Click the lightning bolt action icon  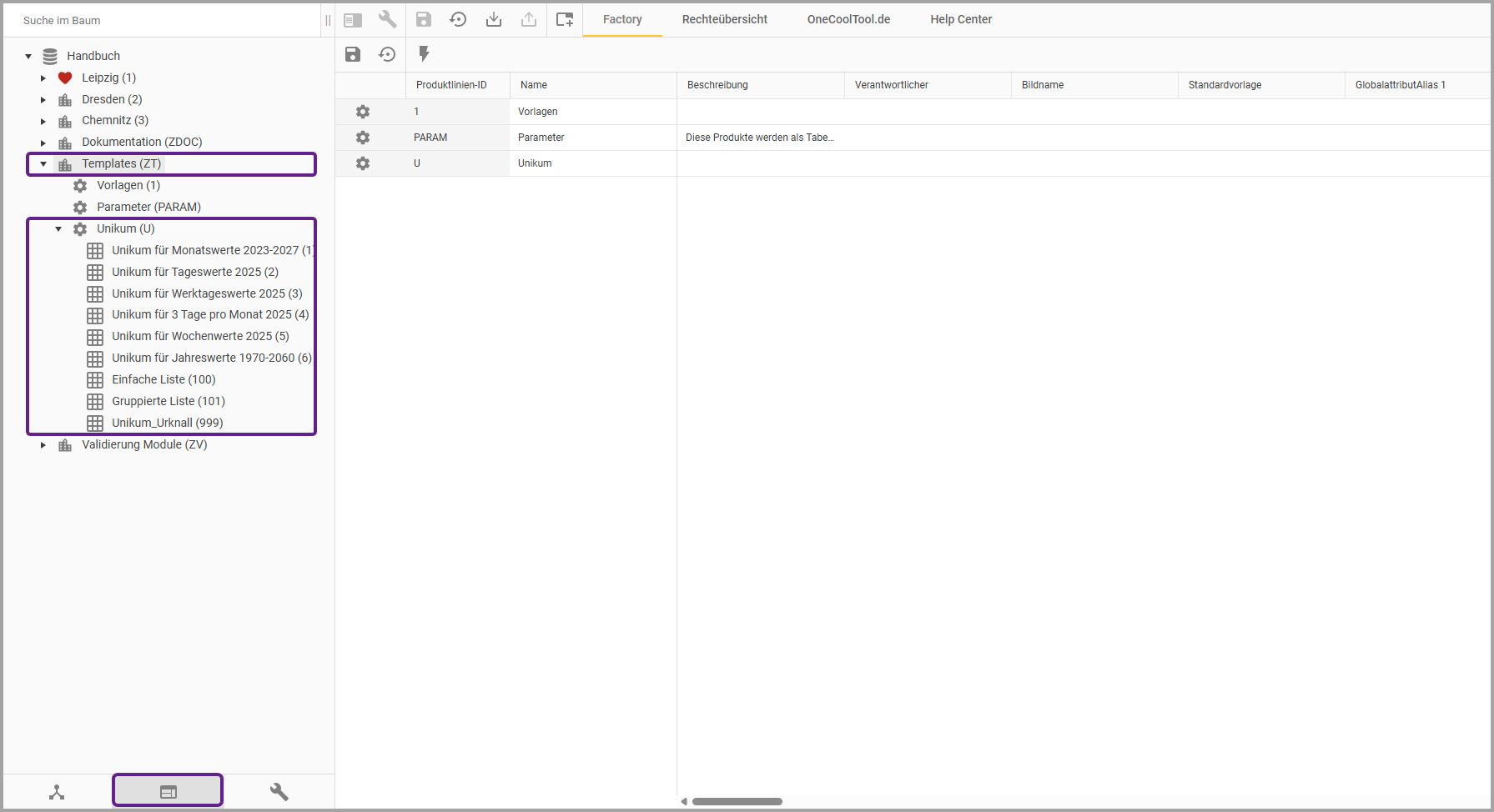424,54
